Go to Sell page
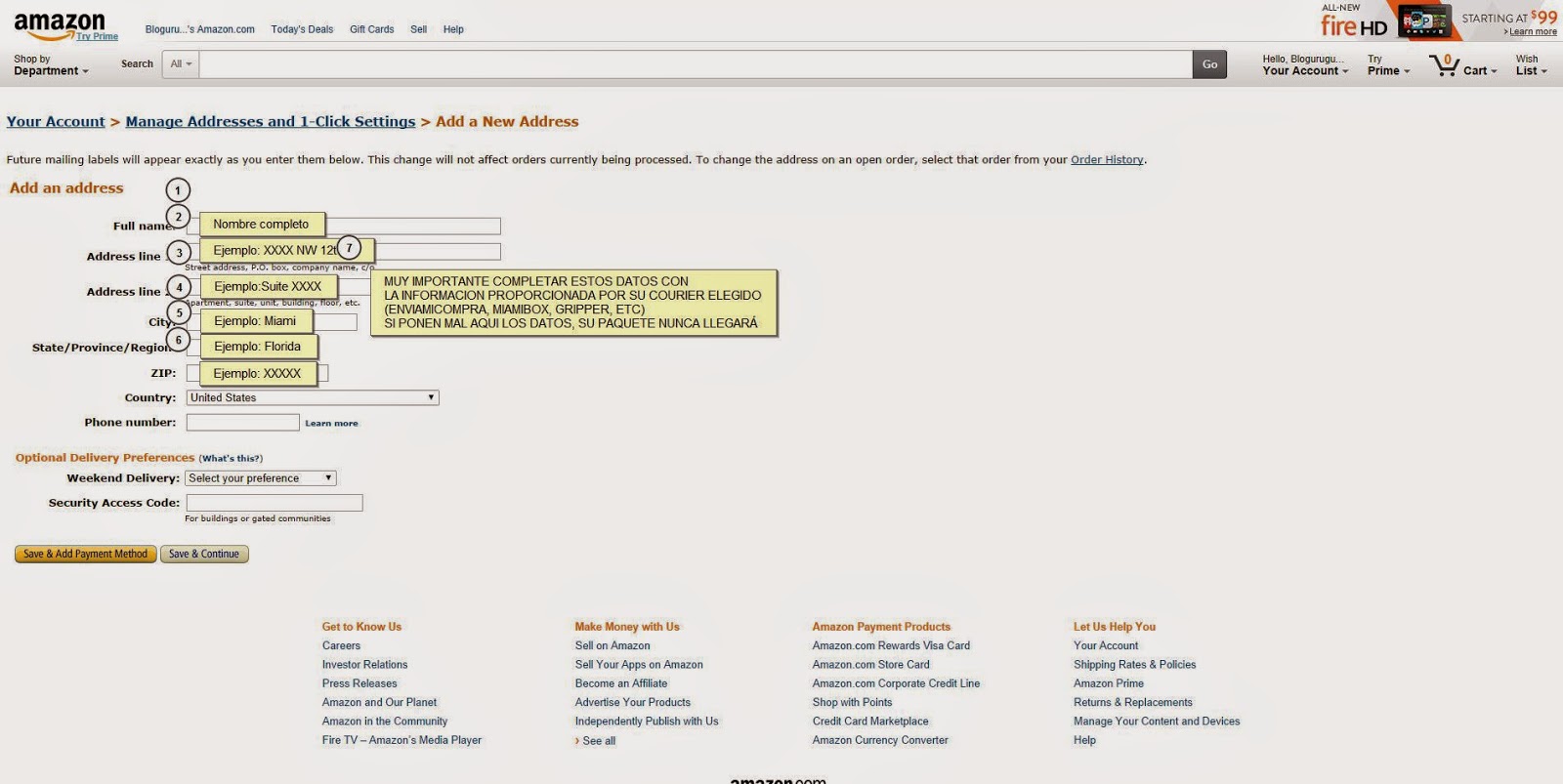Screen dimensions: 1563x784 click(x=418, y=29)
